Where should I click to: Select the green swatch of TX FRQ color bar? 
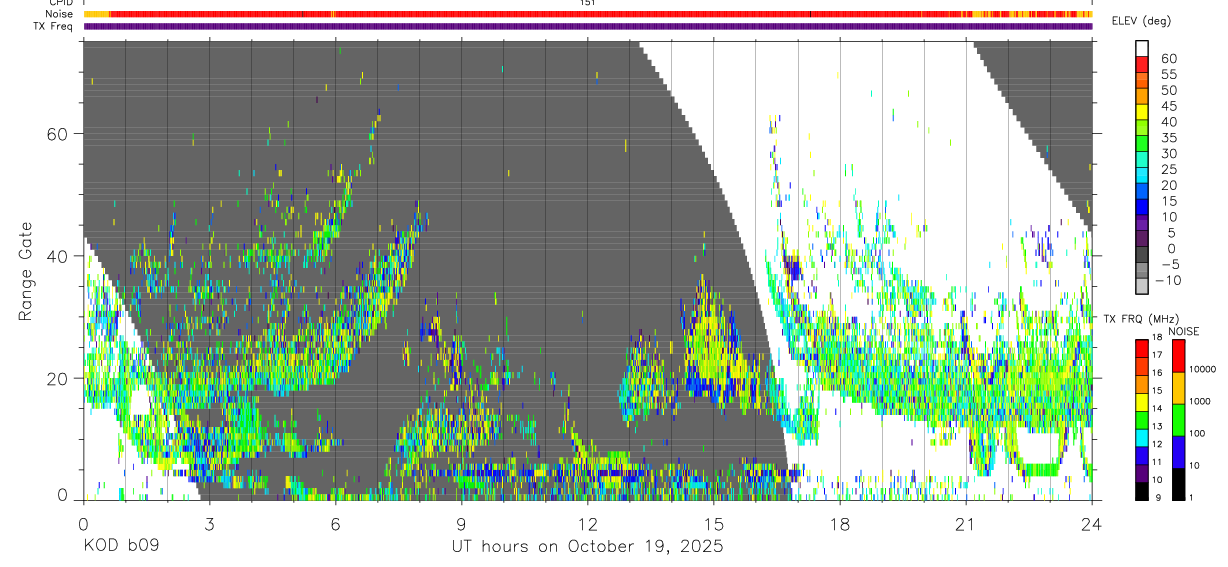(1142, 419)
